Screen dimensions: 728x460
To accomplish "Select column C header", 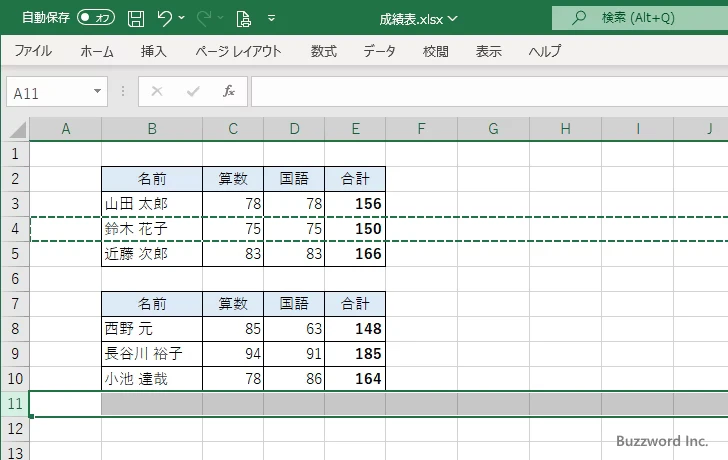I will [x=233, y=129].
